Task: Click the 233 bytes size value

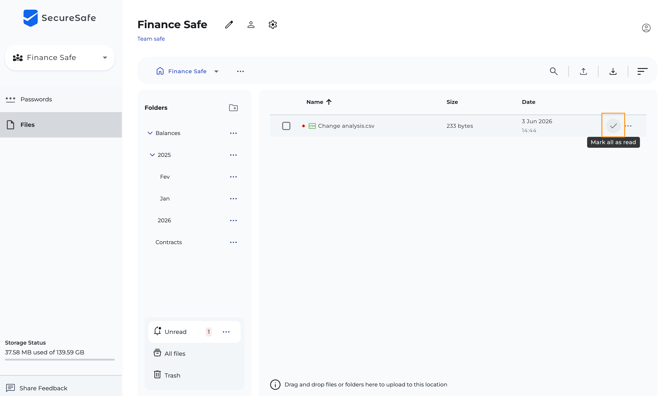Action: 460,126
